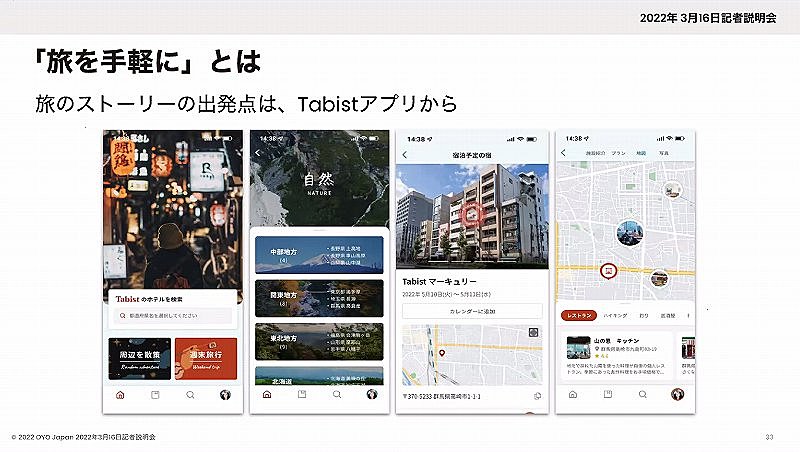Tap search icon on the 自然 screen
800x452 pixels.
click(337, 394)
